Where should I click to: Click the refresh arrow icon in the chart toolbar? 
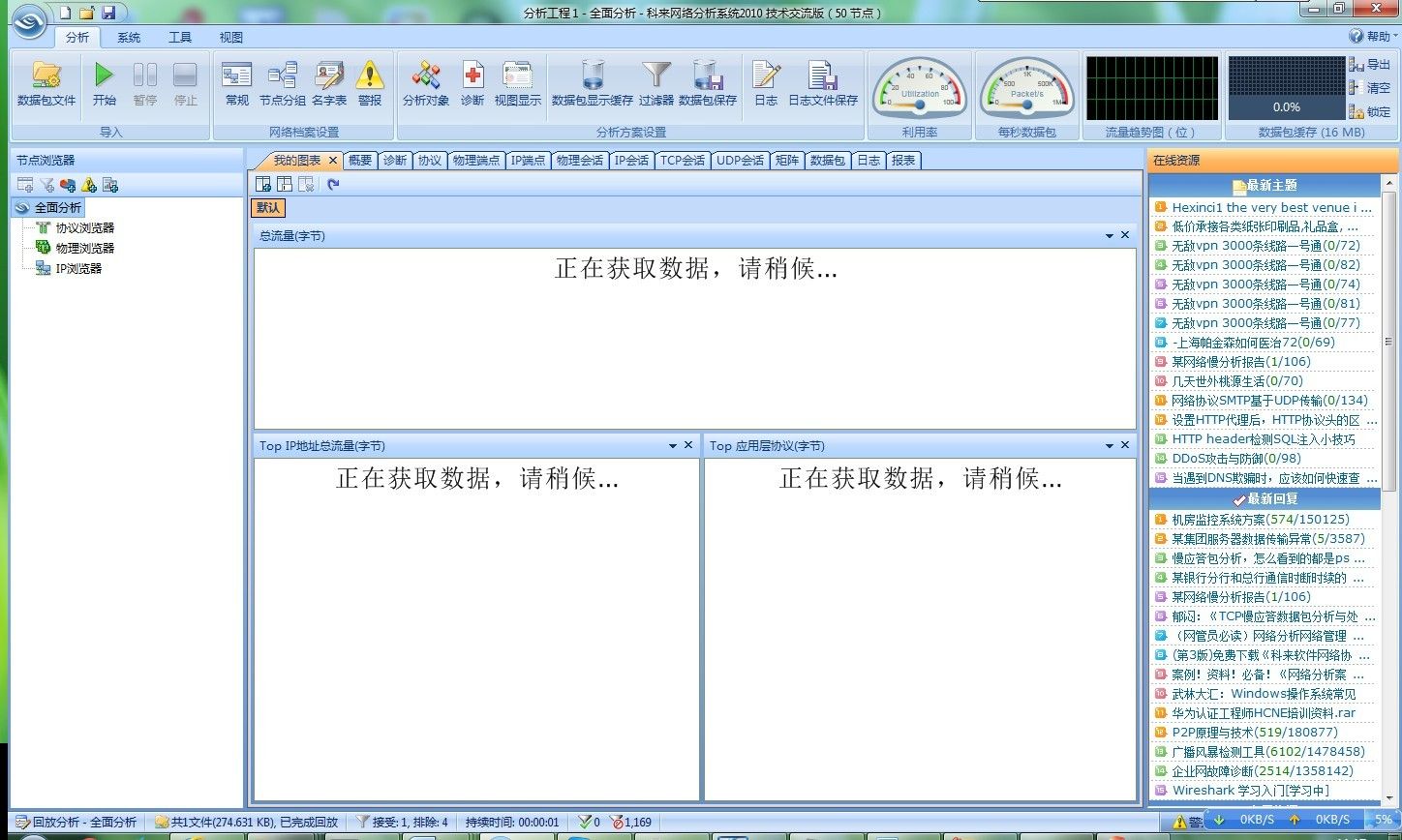(333, 184)
